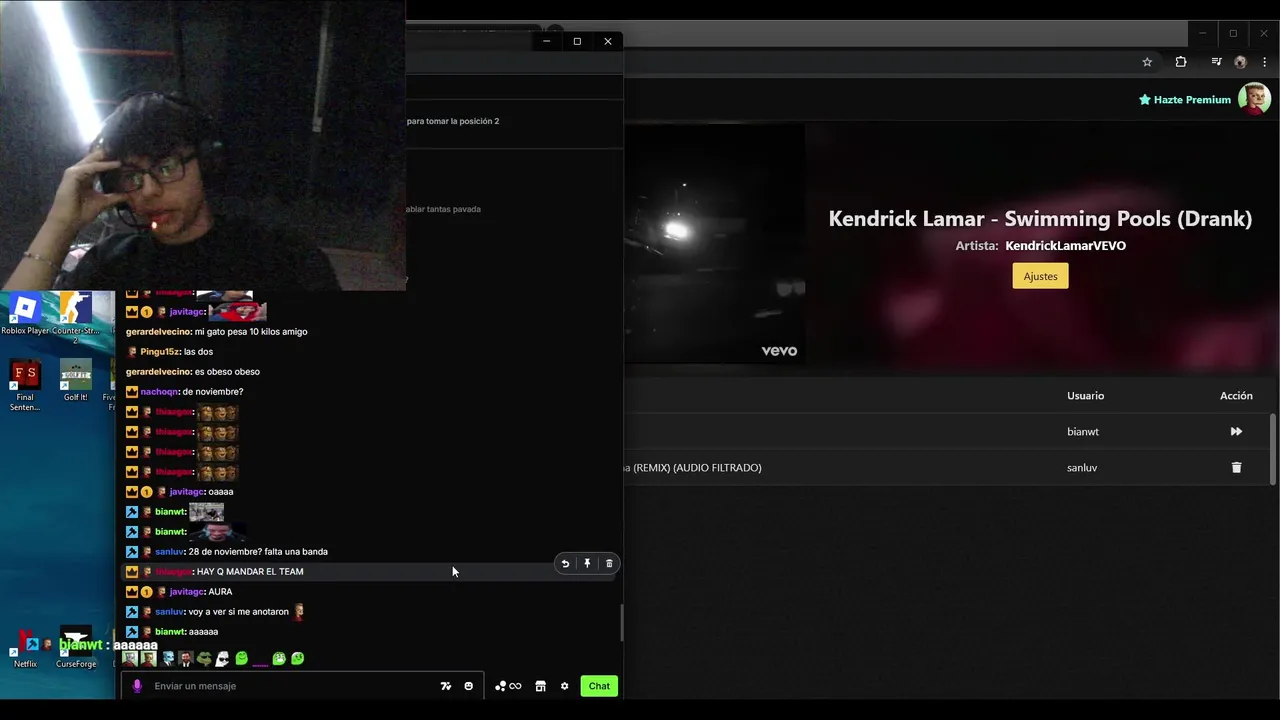1280x720 pixels.
Task: Open Netflix desktop shortcut
Action: [25, 650]
